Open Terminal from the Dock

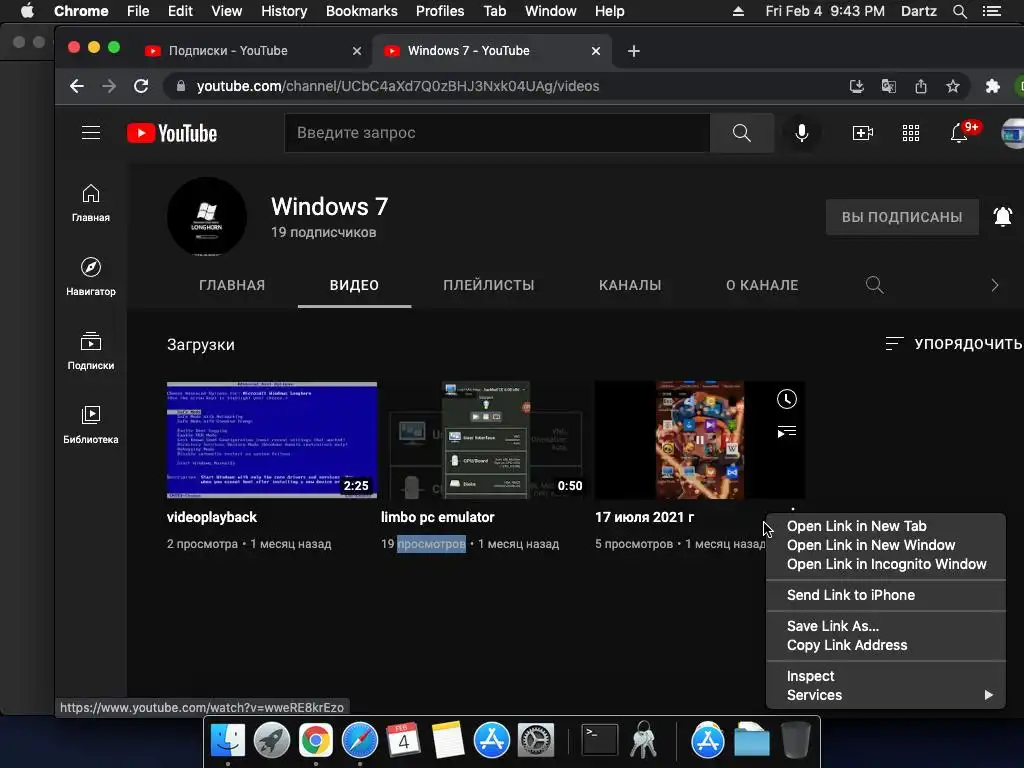pyautogui.click(x=600, y=741)
